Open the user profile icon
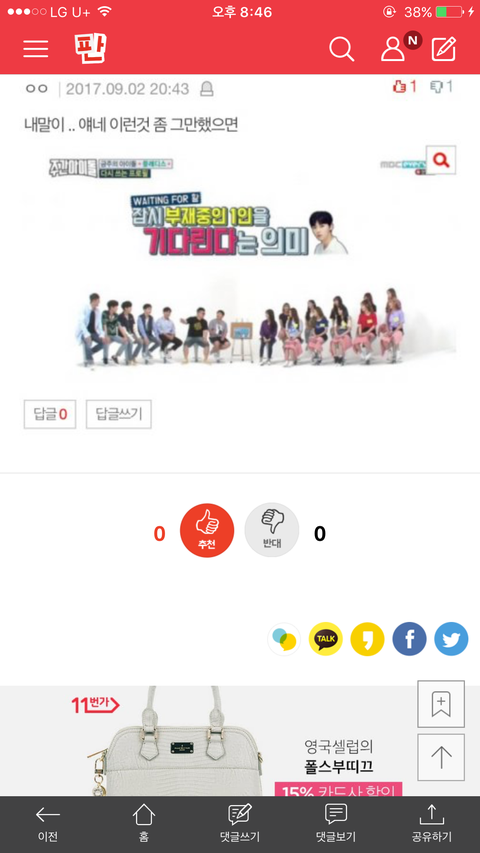This screenshot has height=853, width=480. [392, 49]
